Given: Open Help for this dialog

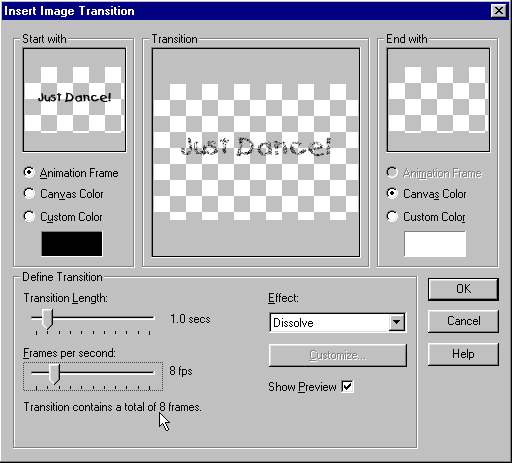Looking at the screenshot, I should pyautogui.click(x=463, y=354).
